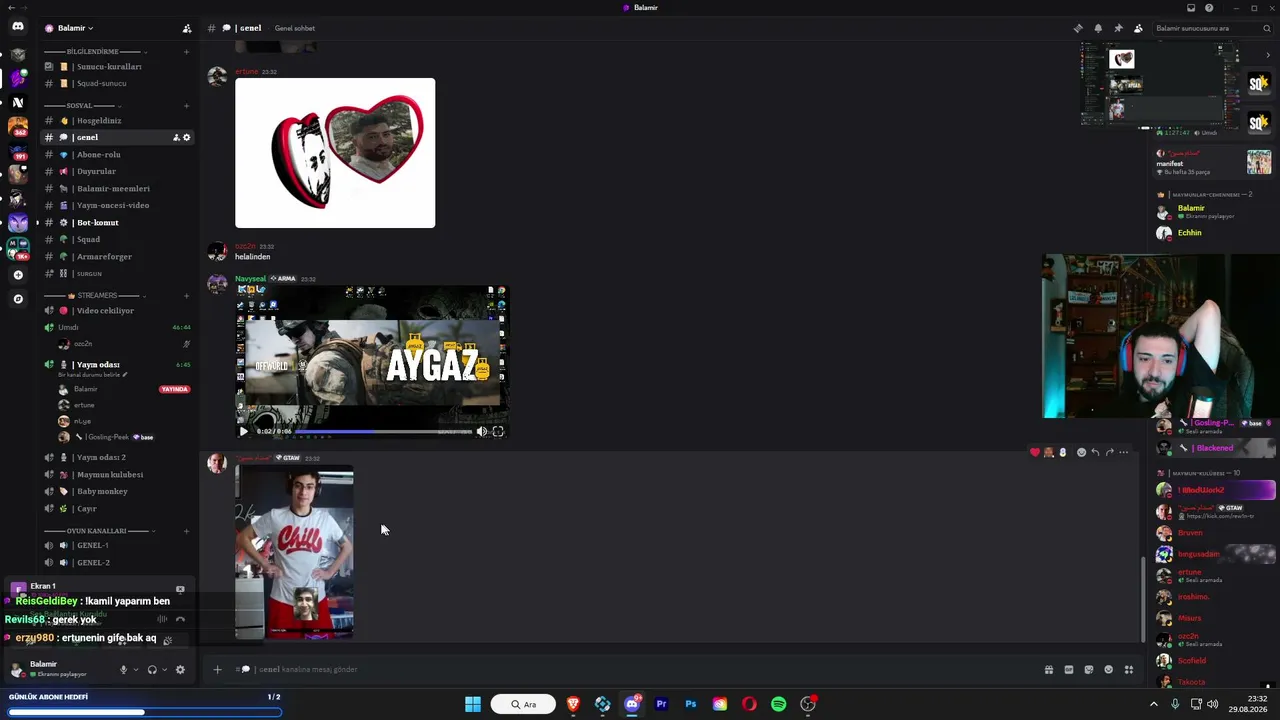Disconnect from the voice call
This screenshot has width=1280, height=720.
click(x=180, y=619)
